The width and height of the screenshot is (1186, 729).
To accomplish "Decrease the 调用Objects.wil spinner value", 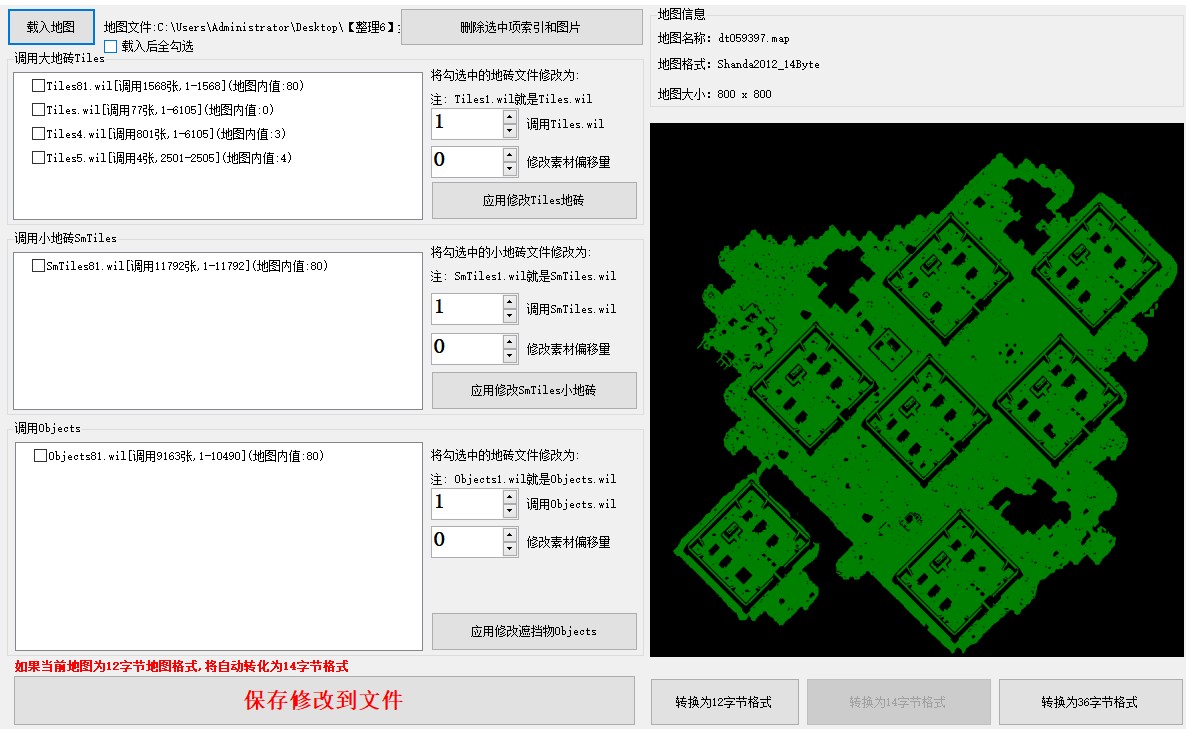I will pos(510,511).
